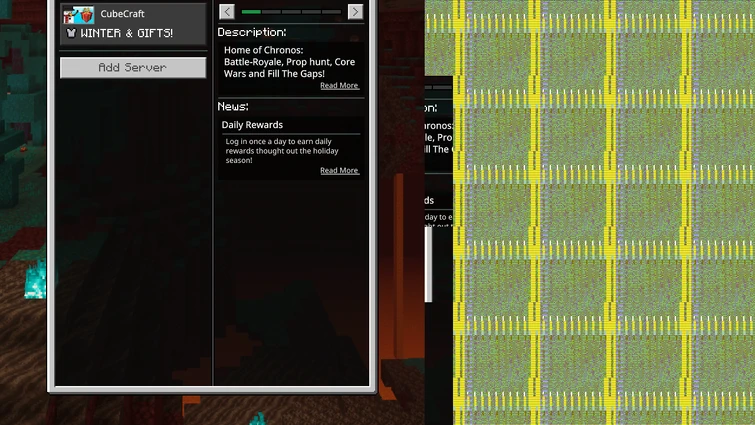
Task: Click the News: heading
Action: coord(233,106)
